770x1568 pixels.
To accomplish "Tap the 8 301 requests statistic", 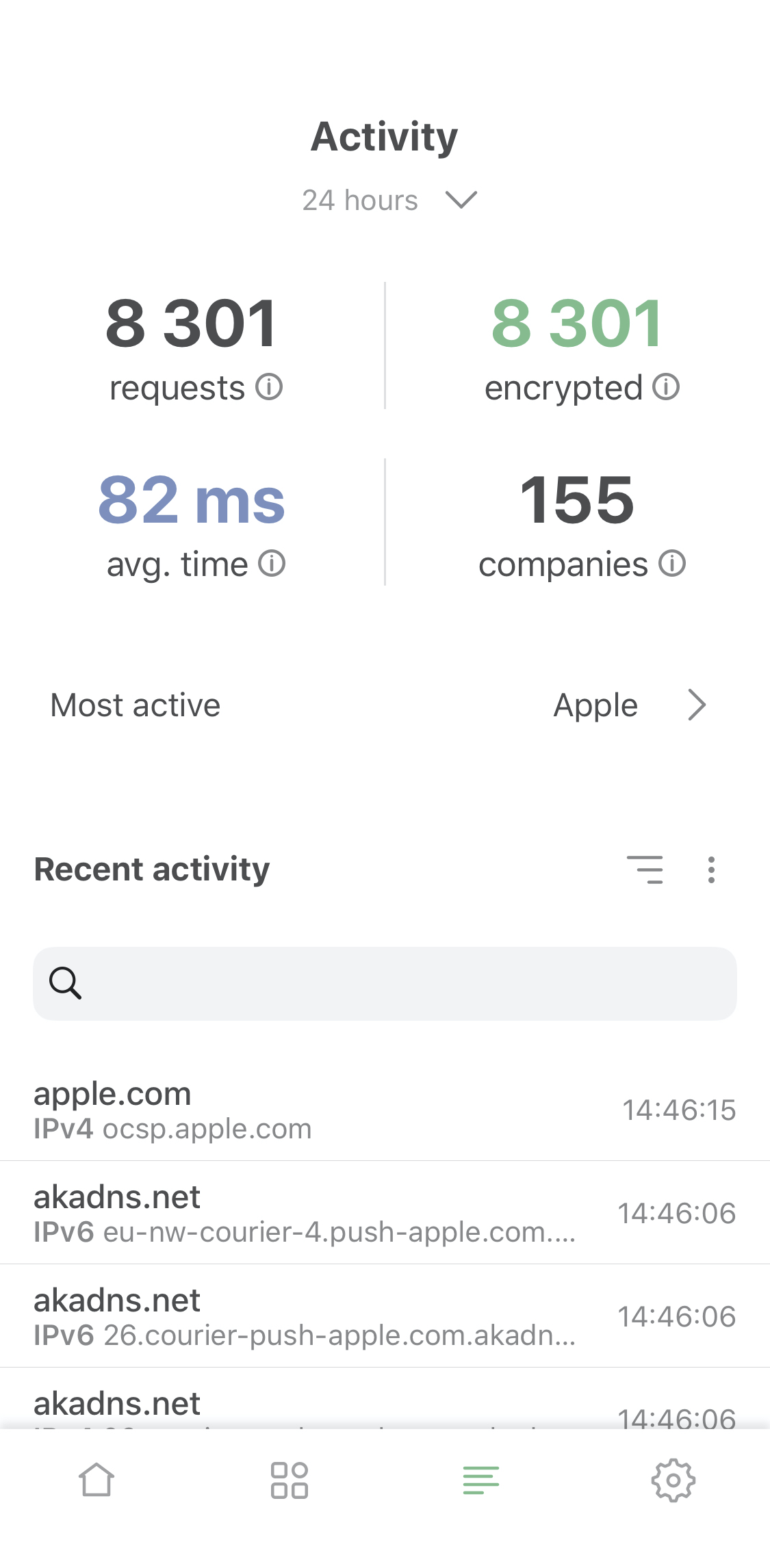I will point(192,324).
